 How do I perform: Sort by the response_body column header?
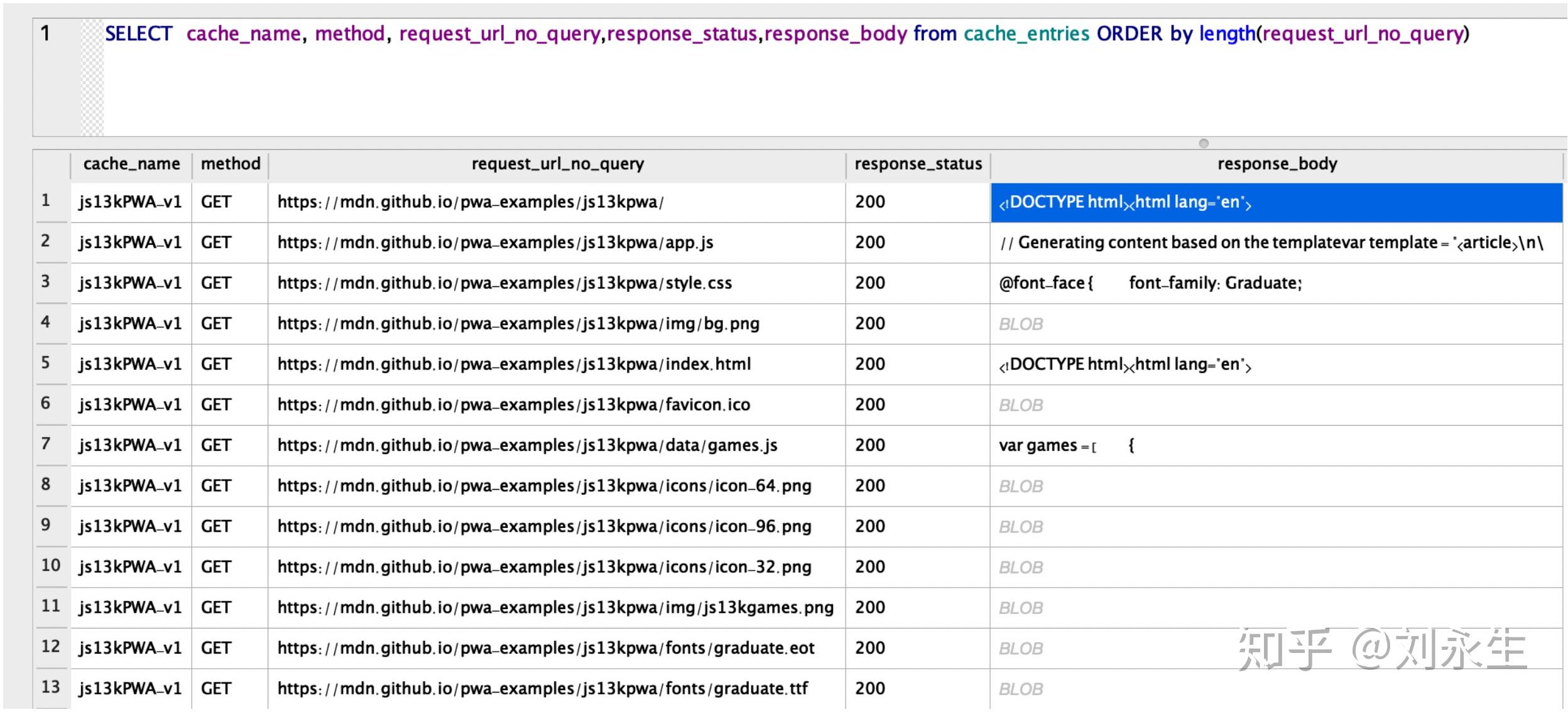tap(1278, 164)
